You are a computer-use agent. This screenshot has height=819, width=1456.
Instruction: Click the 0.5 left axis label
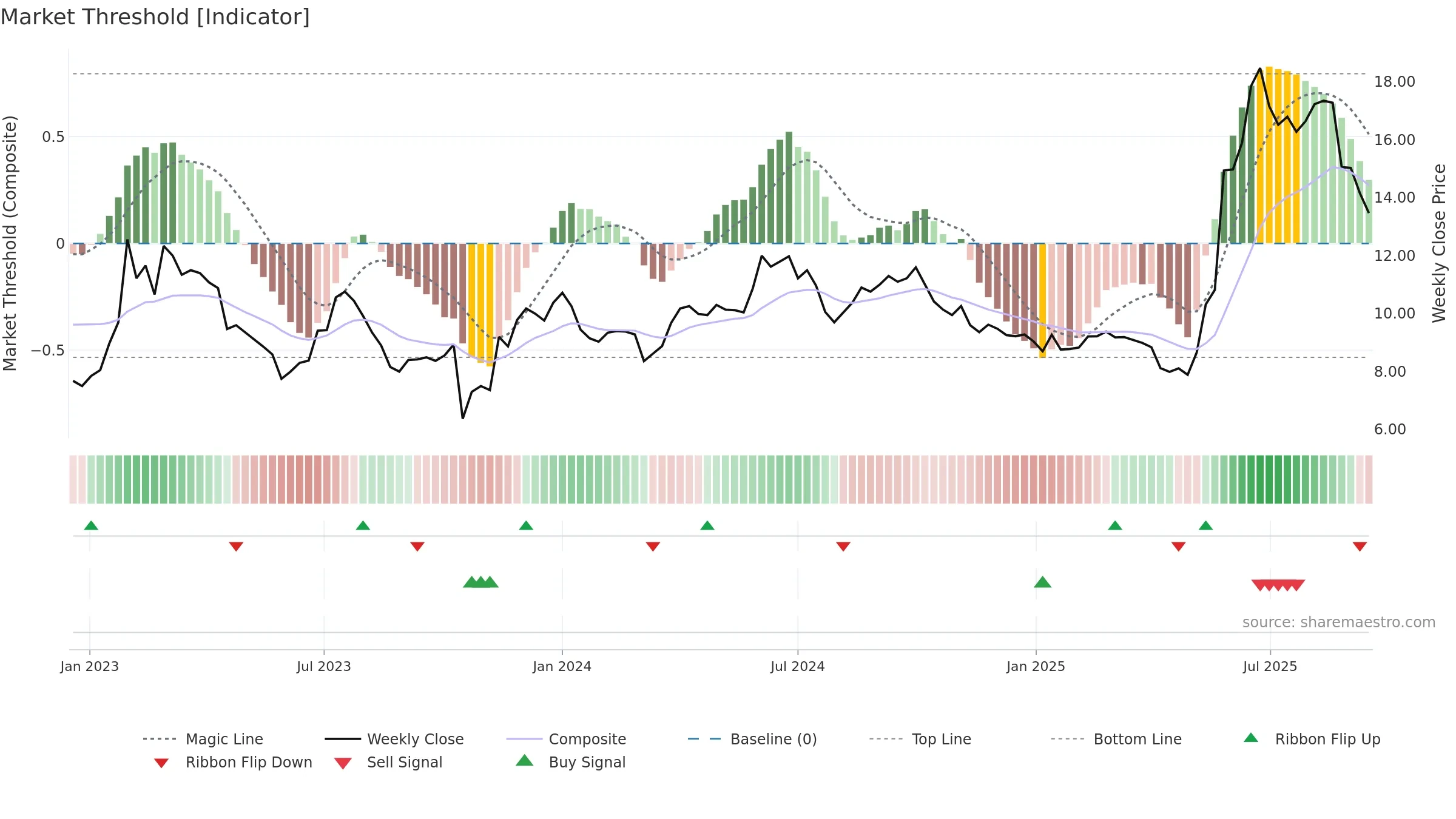(x=53, y=137)
